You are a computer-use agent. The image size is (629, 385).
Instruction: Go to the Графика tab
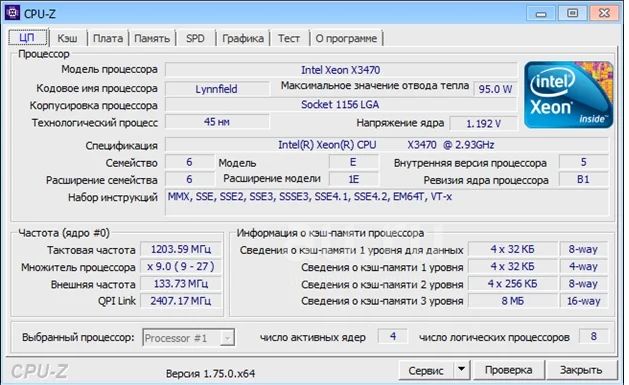point(243,38)
